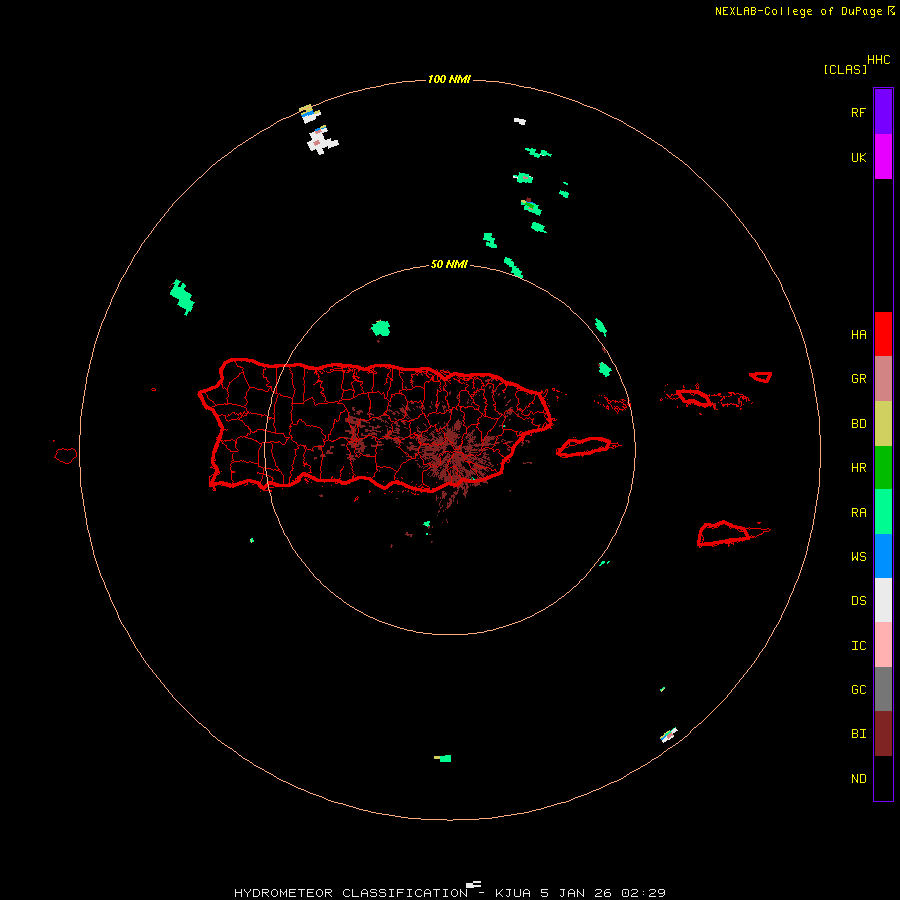Click the "HYDROMETEOR CLASSIFICATION" title text

[x=351, y=893]
